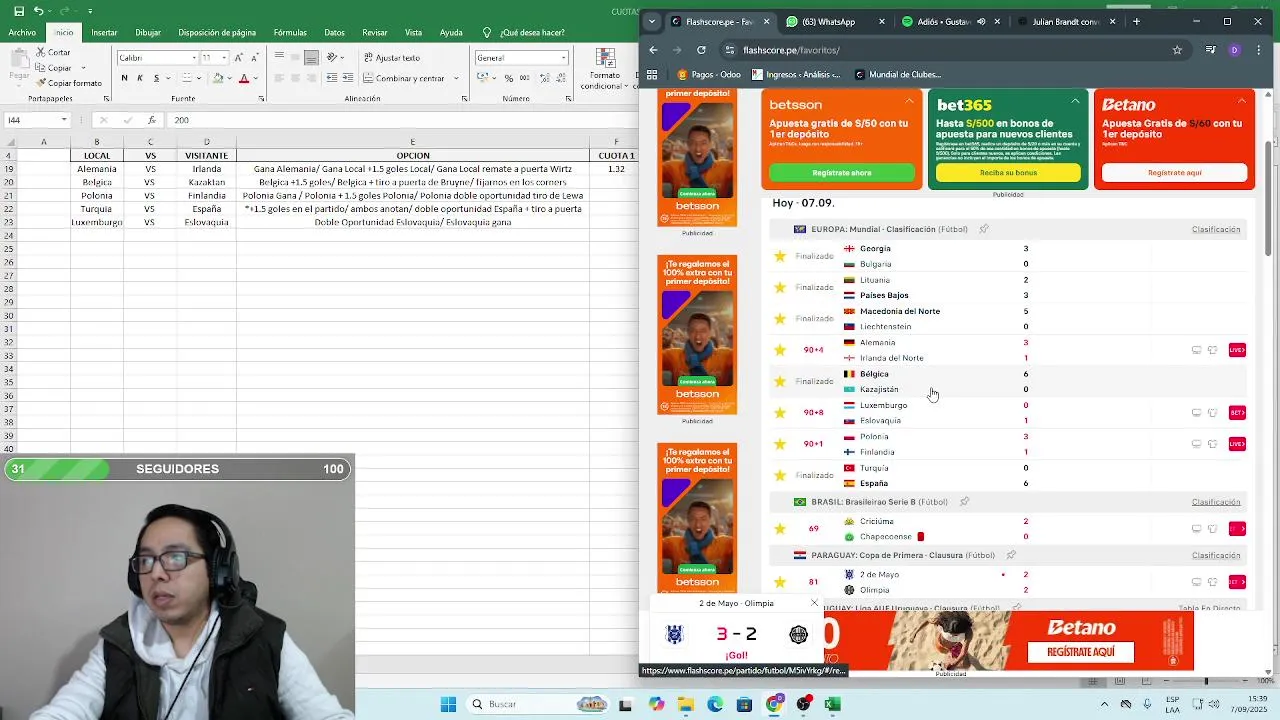Adjust the Excel zoom slider
Image resolution: width=1280 pixels, height=720 pixels.
tap(1205, 681)
